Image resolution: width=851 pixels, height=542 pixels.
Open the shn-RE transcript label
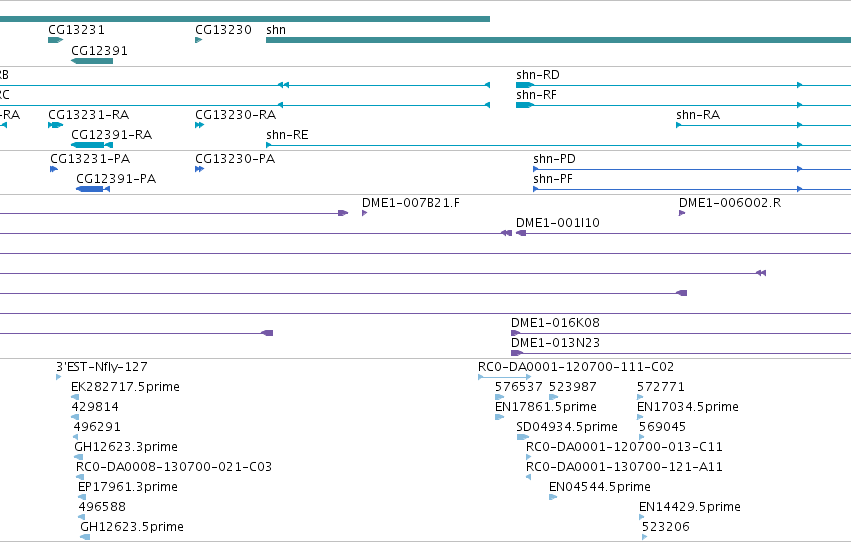pos(287,135)
